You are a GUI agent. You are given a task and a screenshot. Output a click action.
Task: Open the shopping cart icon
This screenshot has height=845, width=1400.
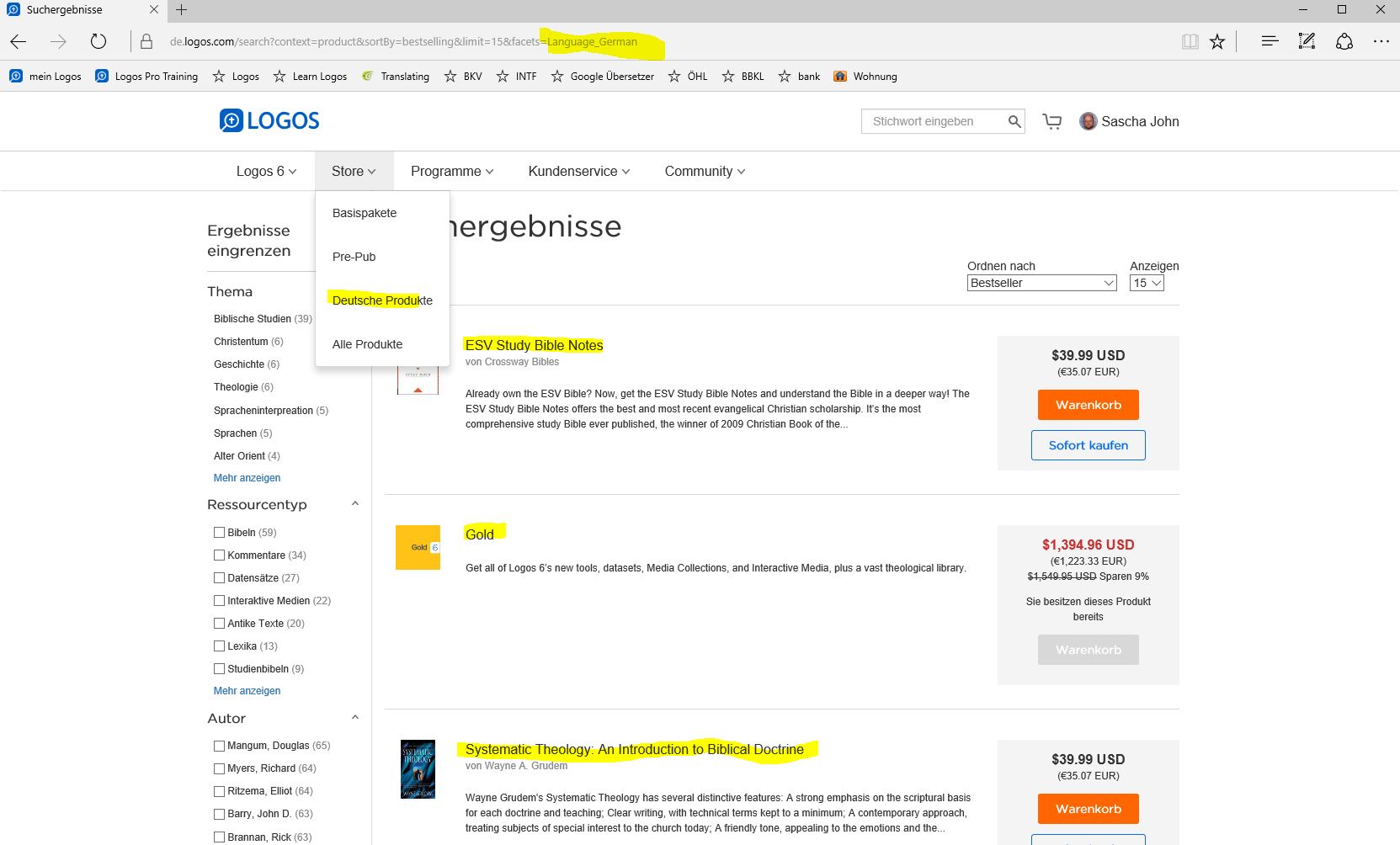click(x=1052, y=121)
